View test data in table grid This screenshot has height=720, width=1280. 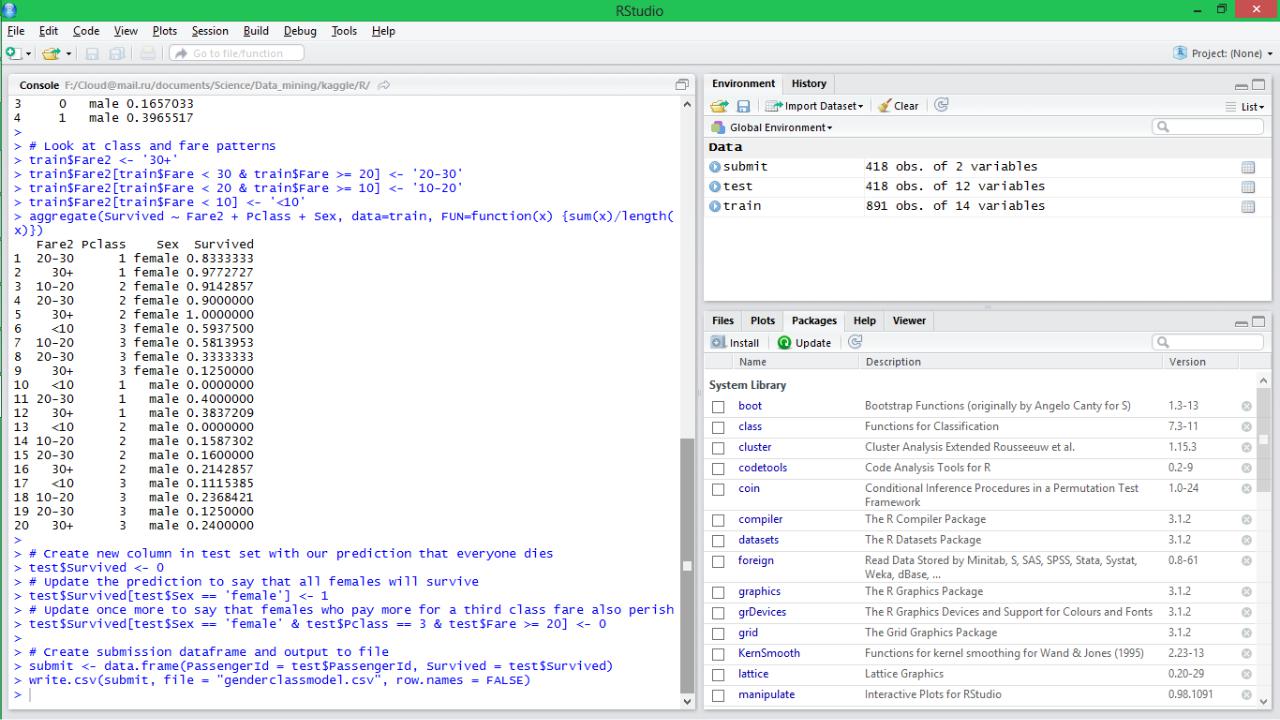[1247, 187]
